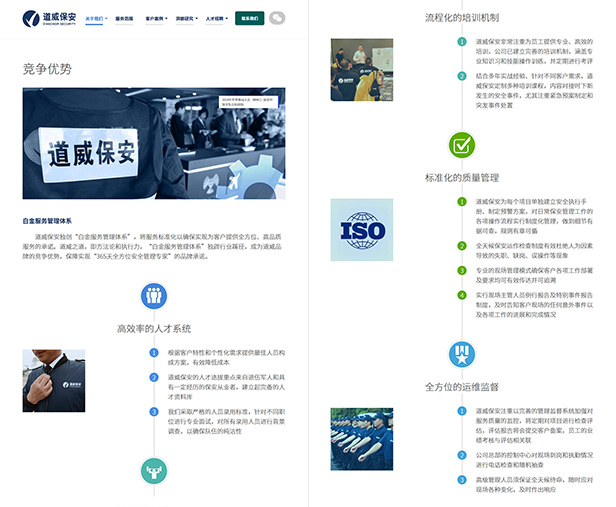Click blue bullet 2 under 全方位的运维监督
Screen dimensions: 616x507
(462, 455)
